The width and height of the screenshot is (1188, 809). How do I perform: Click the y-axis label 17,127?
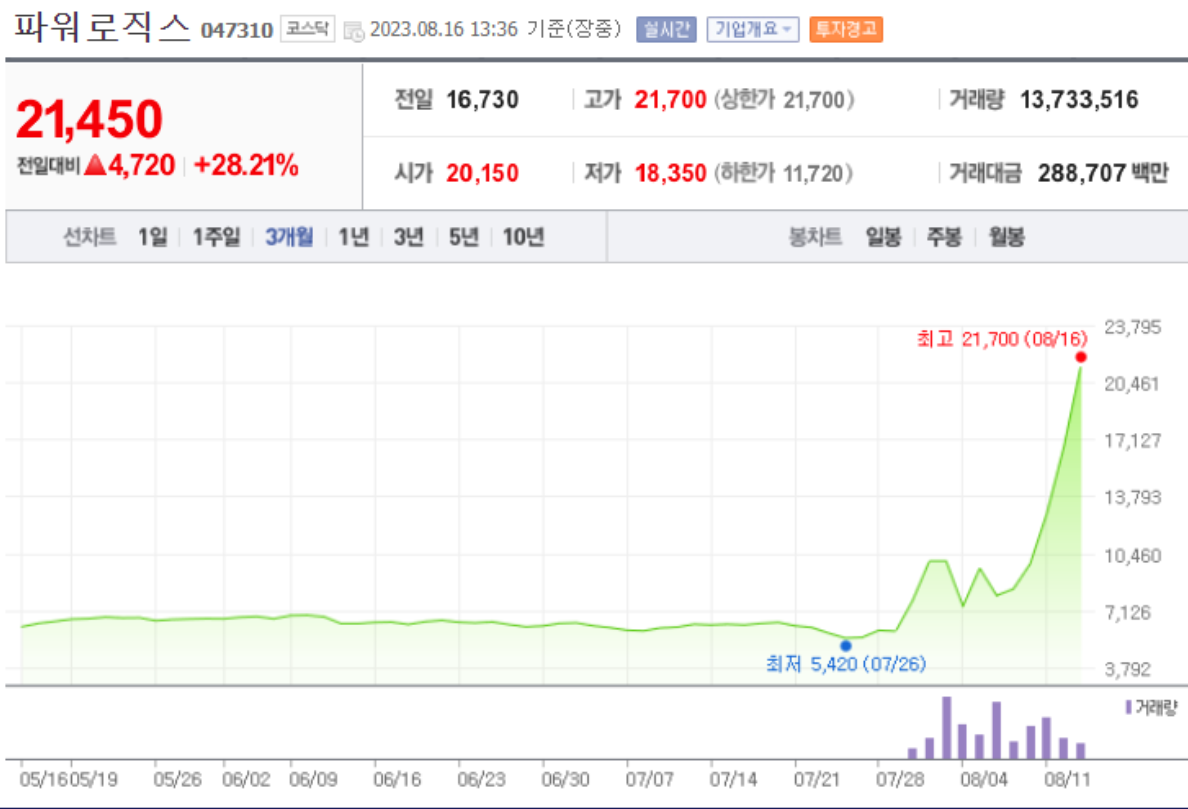point(1132,440)
